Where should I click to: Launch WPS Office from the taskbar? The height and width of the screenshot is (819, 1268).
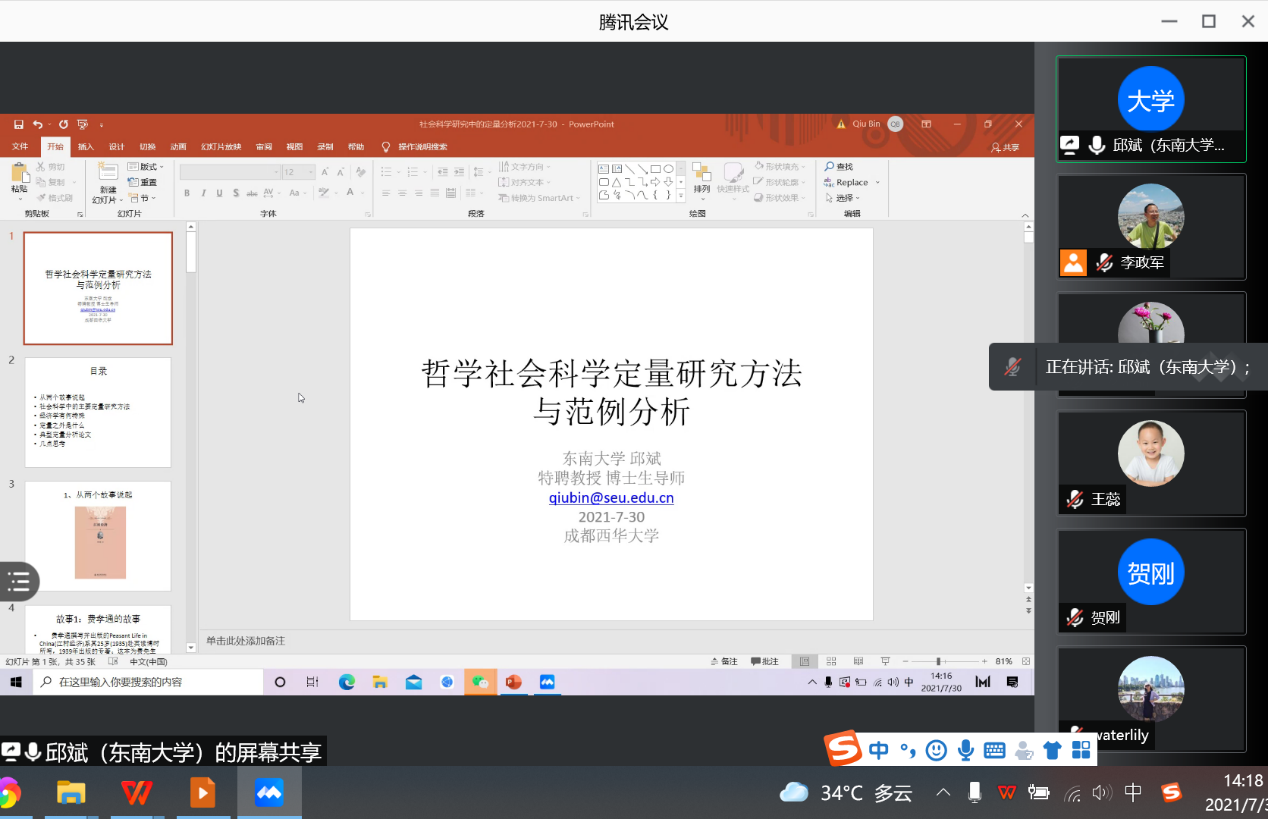[x=137, y=793]
